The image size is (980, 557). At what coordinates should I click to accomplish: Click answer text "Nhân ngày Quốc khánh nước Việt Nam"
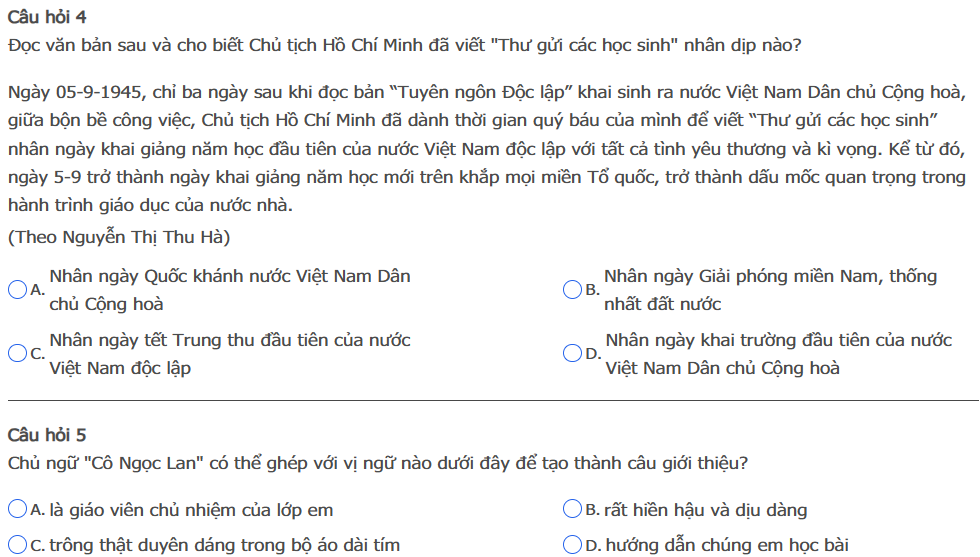(229, 277)
